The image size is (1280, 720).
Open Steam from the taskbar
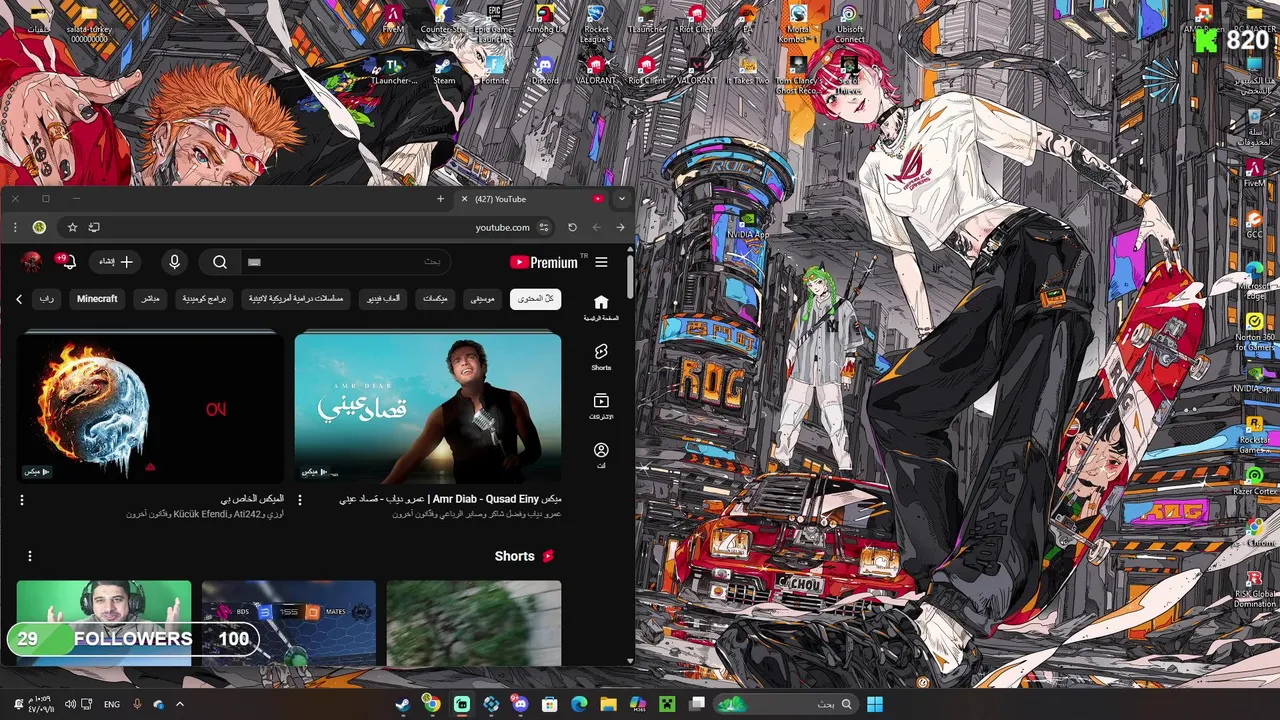(x=402, y=704)
